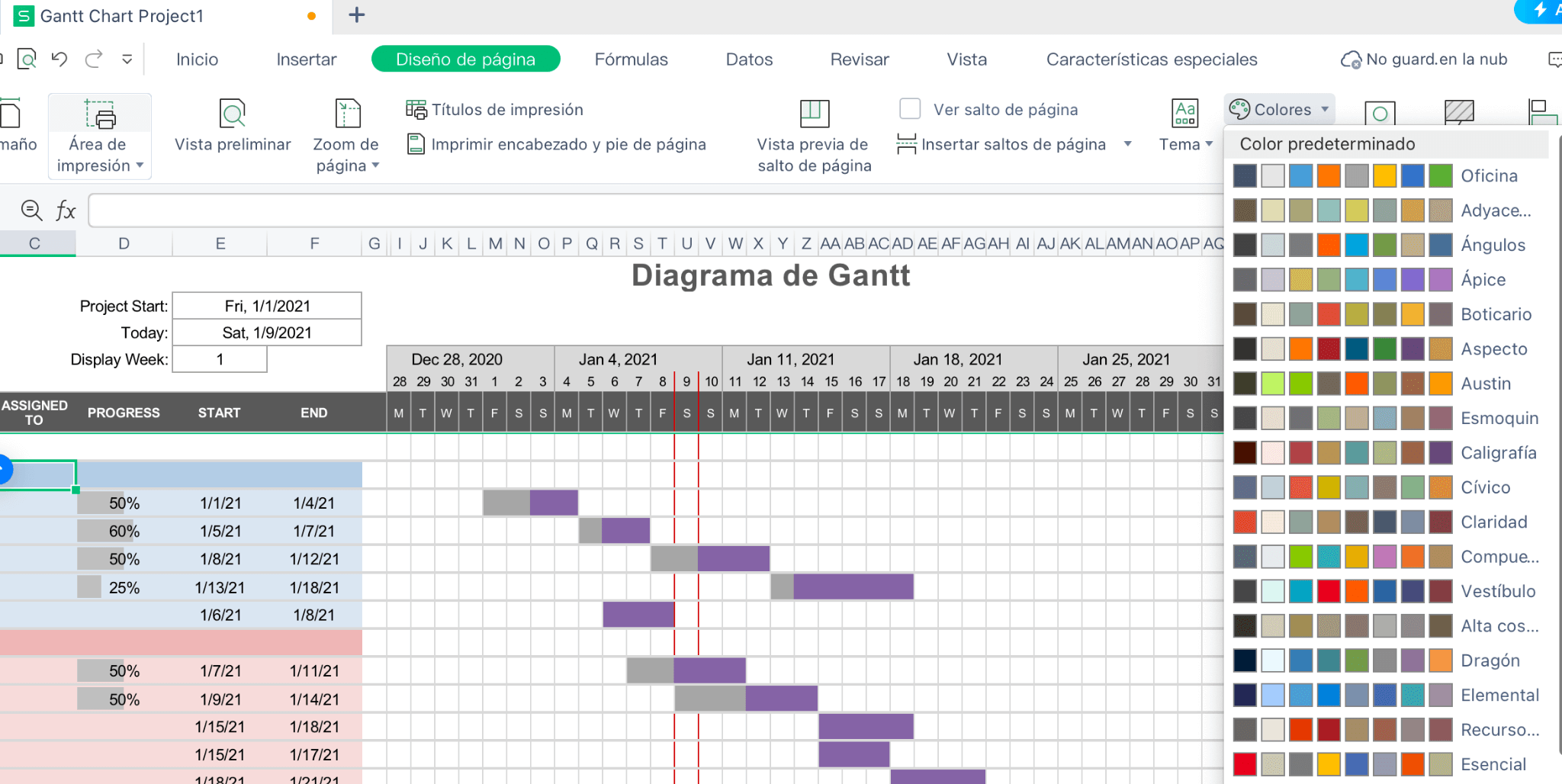
Task: Expand the Zoom de página dropdown
Action: (377, 165)
